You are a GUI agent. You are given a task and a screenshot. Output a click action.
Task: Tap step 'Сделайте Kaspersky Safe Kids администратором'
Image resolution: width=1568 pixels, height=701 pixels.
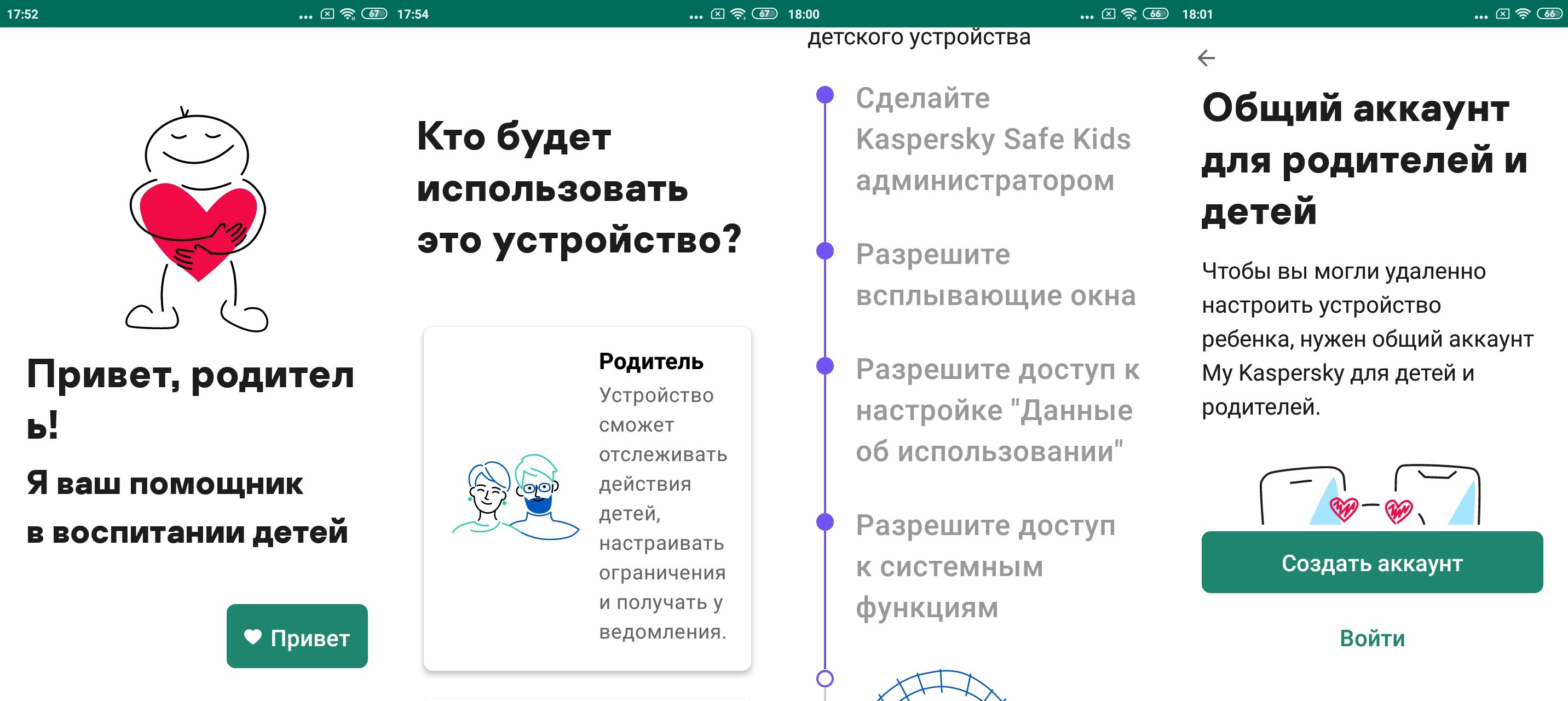(993, 139)
